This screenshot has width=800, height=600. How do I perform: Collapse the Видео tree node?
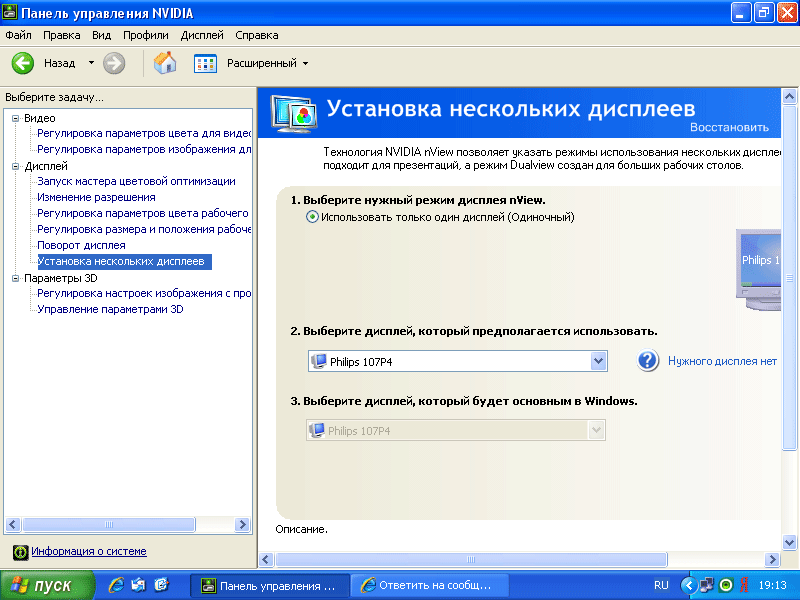tap(15, 118)
